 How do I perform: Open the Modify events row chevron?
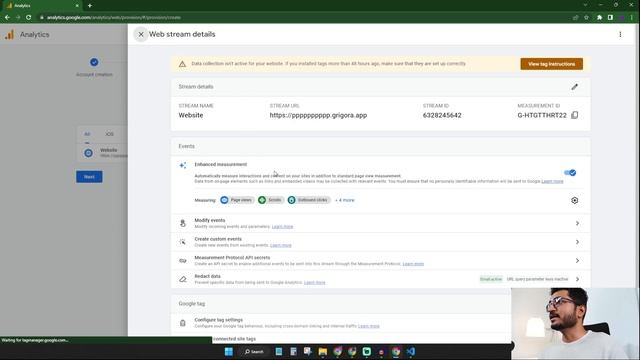click(x=577, y=223)
